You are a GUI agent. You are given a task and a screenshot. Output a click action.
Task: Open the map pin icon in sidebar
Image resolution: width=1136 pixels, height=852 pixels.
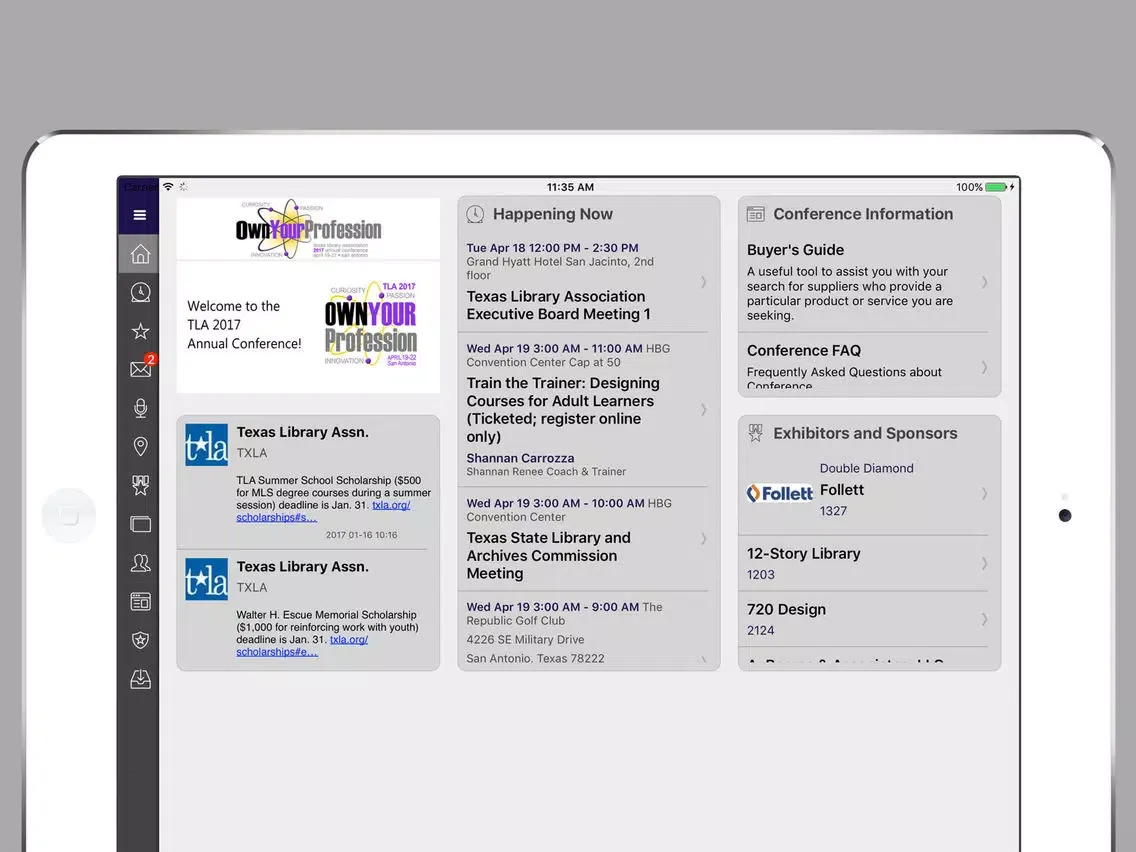(x=141, y=446)
